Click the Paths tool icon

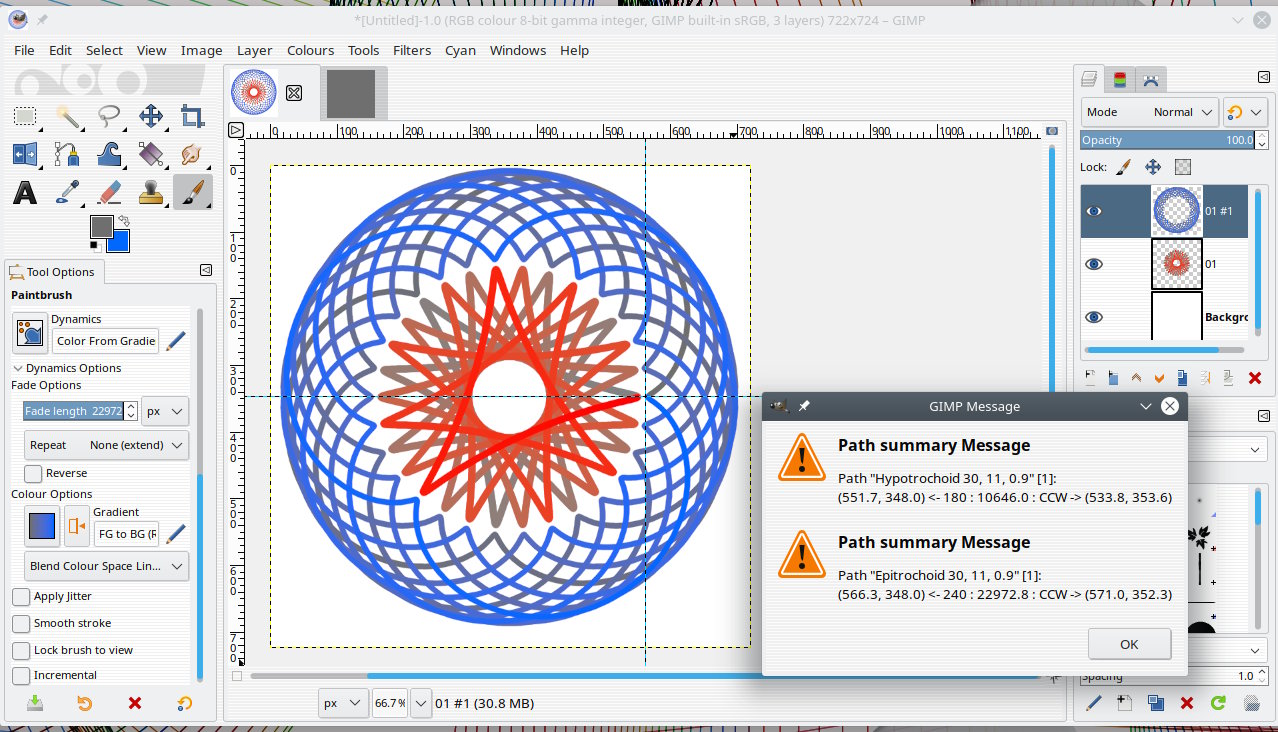(x=67, y=154)
